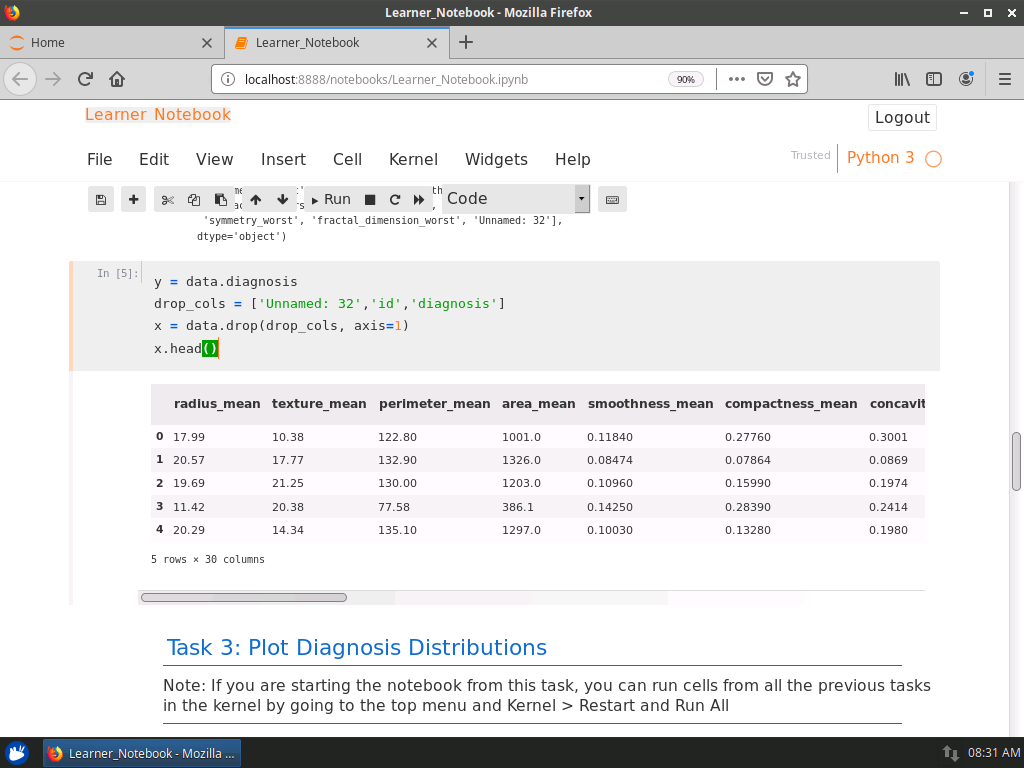Screen dimensions: 1024x768
Task: Click into the In [5] code cell editor
Action: pyautogui.click(x=540, y=315)
